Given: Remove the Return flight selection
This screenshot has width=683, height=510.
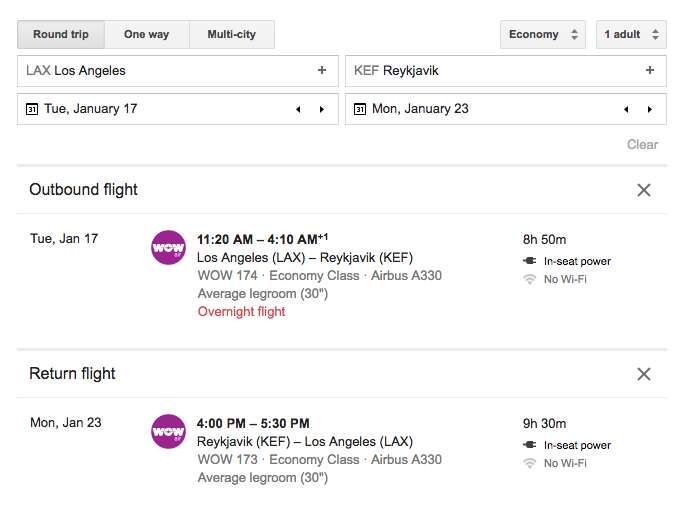Looking at the screenshot, I should pos(644,374).
